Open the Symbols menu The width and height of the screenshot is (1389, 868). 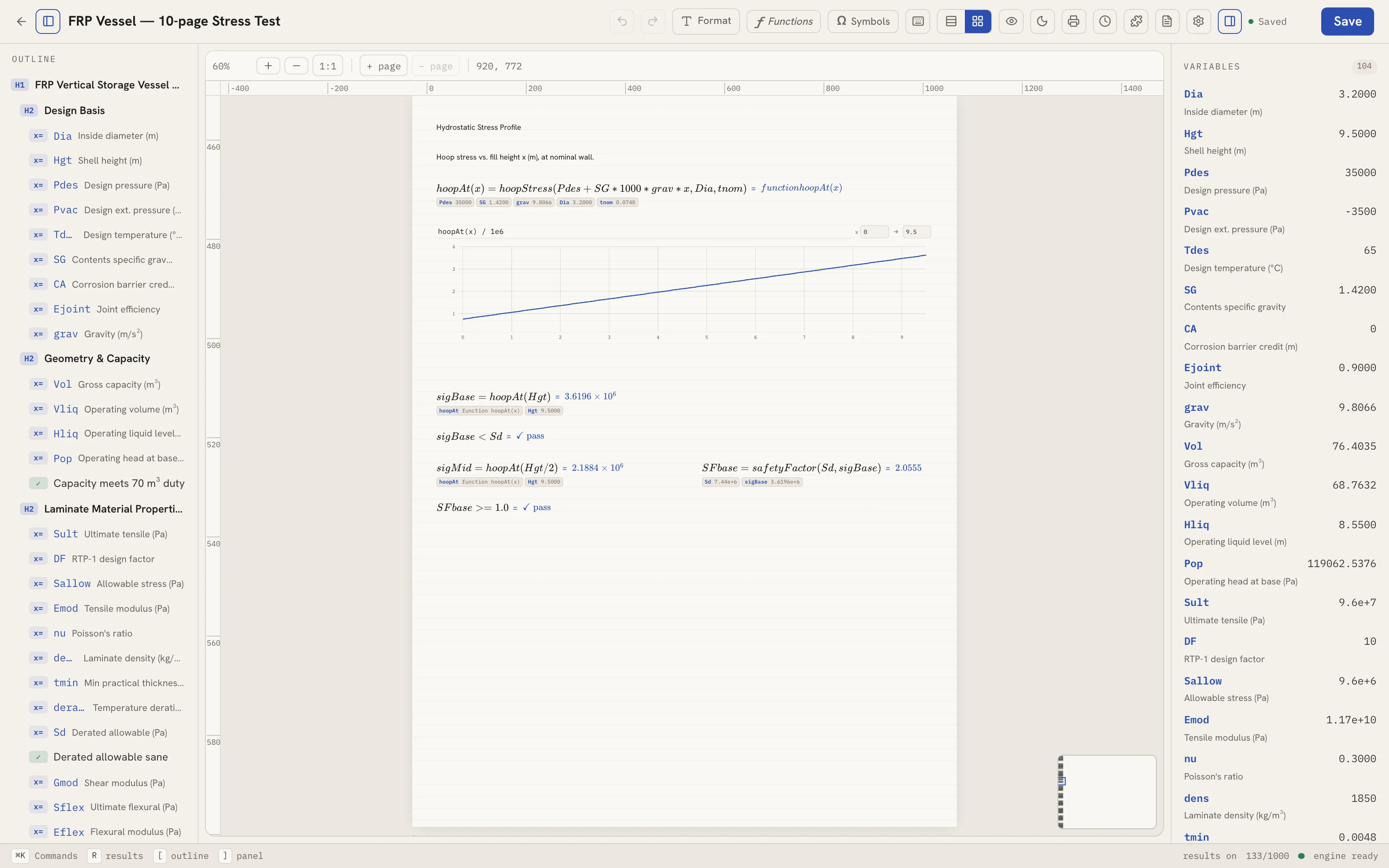click(863, 21)
